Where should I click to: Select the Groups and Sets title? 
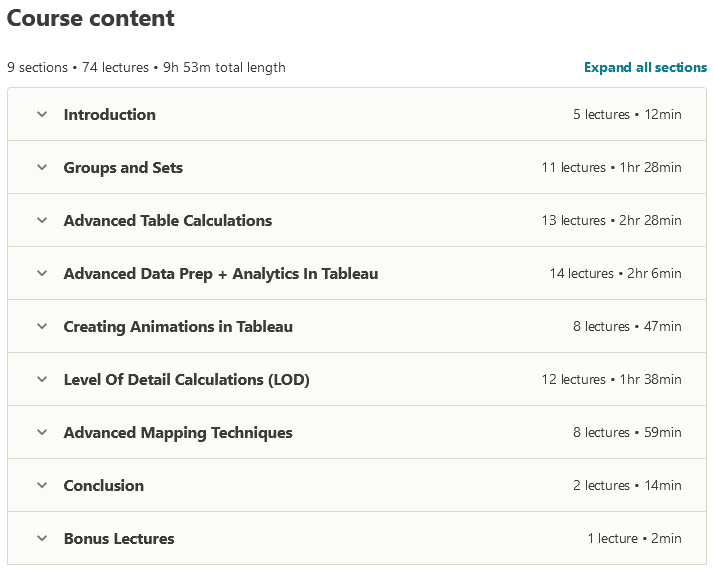click(123, 167)
